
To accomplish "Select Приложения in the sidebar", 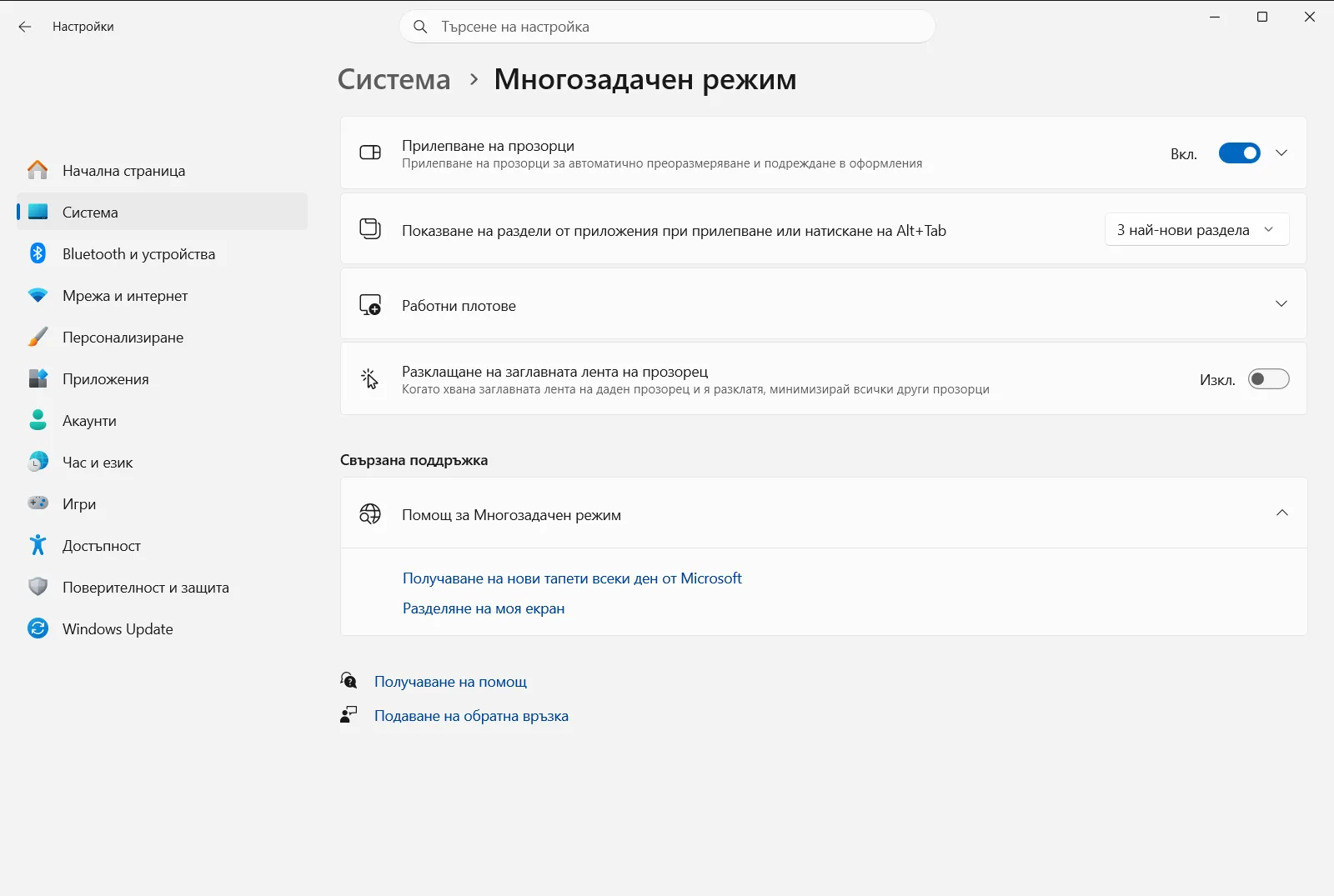I will (162, 378).
